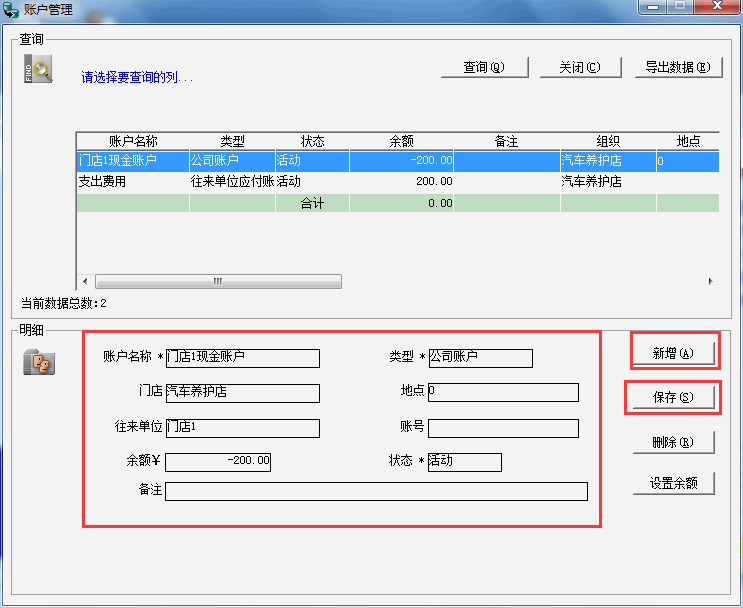
Task: Click the 备注 column header
Action: pos(507,141)
